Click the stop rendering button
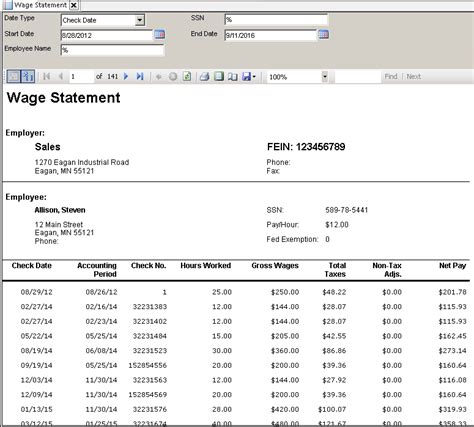 [x=173, y=77]
